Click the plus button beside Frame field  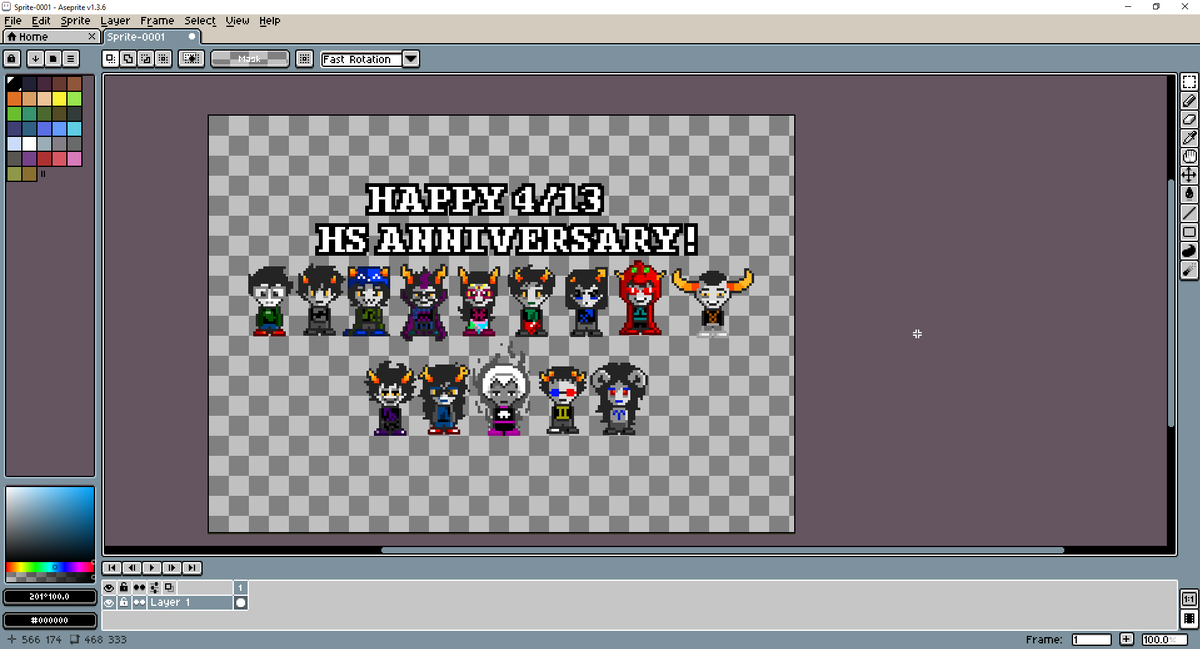click(x=1127, y=639)
